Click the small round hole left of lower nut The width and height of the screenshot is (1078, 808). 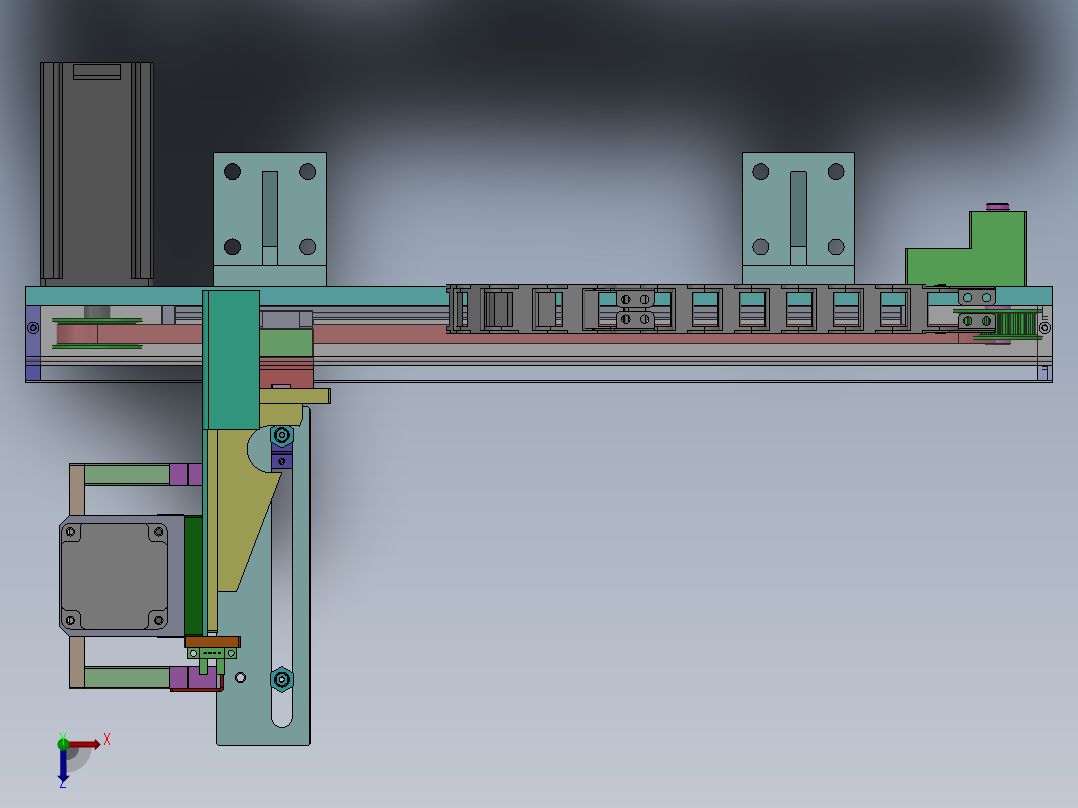(241, 677)
